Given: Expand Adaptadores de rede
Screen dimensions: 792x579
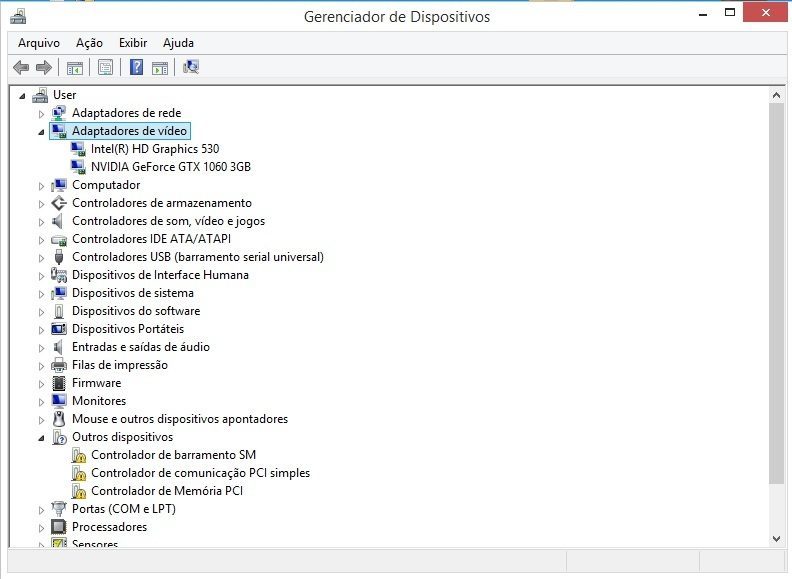Looking at the screenshot, I should (x=41, y=114).
